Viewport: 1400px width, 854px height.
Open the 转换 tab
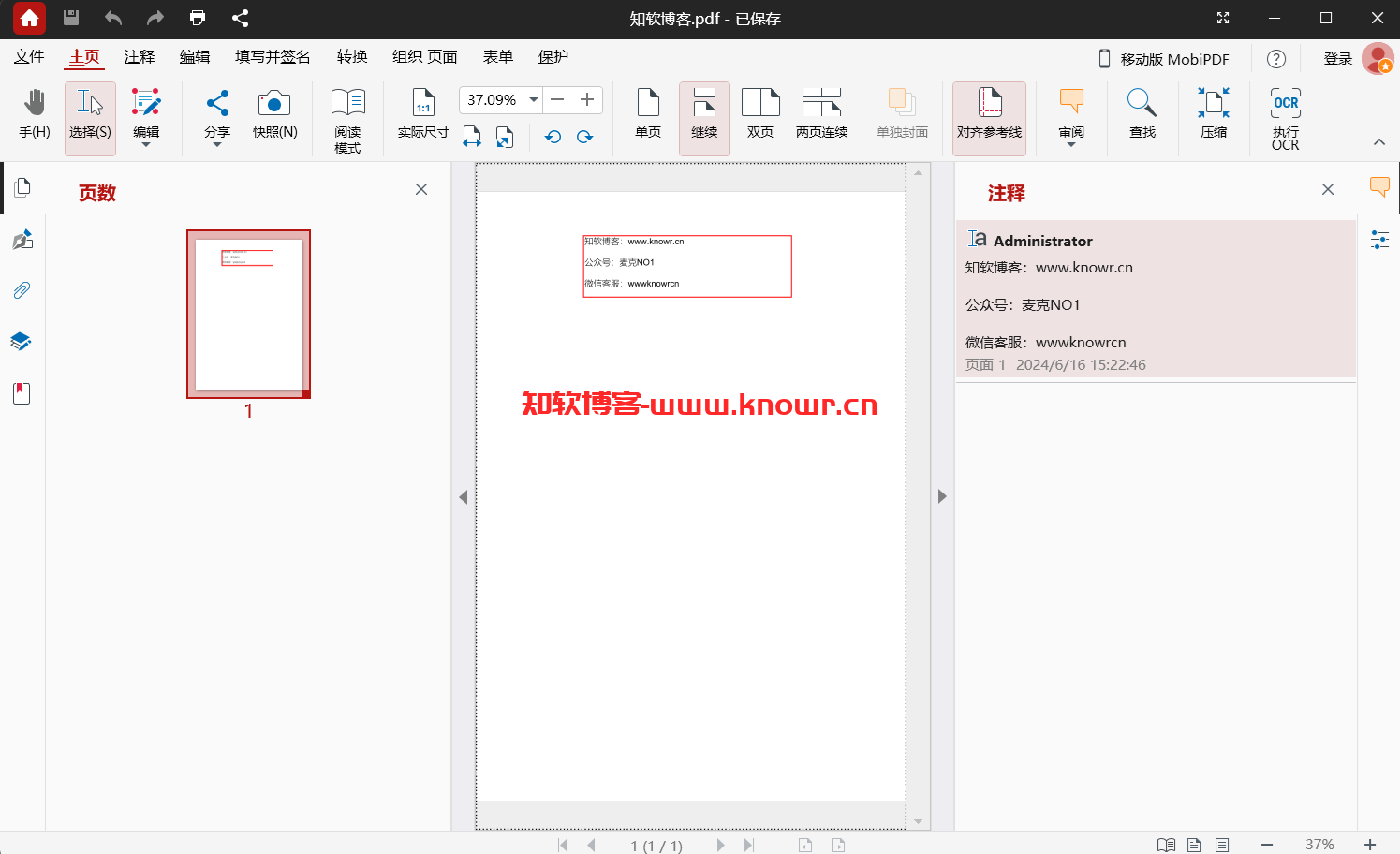352,57
